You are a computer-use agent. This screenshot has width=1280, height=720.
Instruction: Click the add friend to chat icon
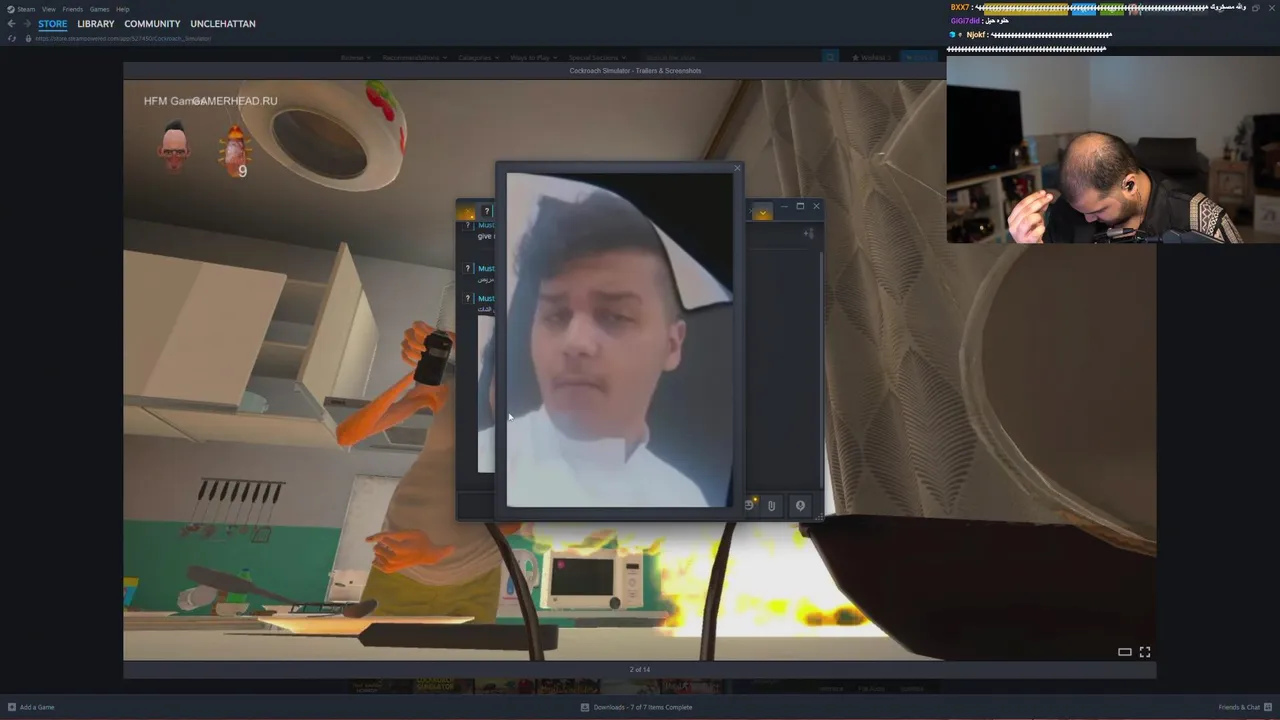pos(808,233)
